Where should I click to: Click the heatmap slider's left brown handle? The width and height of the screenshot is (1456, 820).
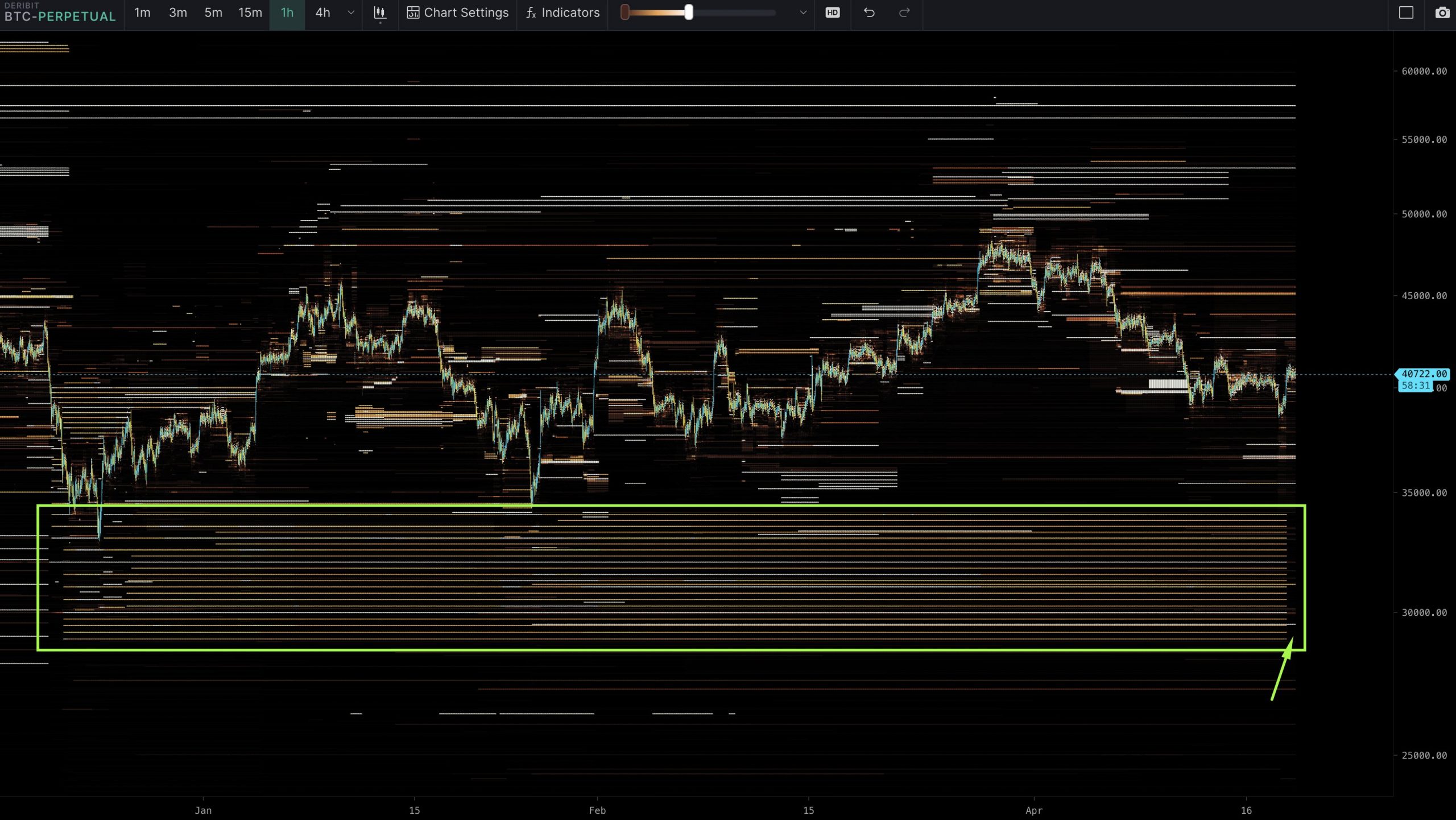click(x=624, y=13)
